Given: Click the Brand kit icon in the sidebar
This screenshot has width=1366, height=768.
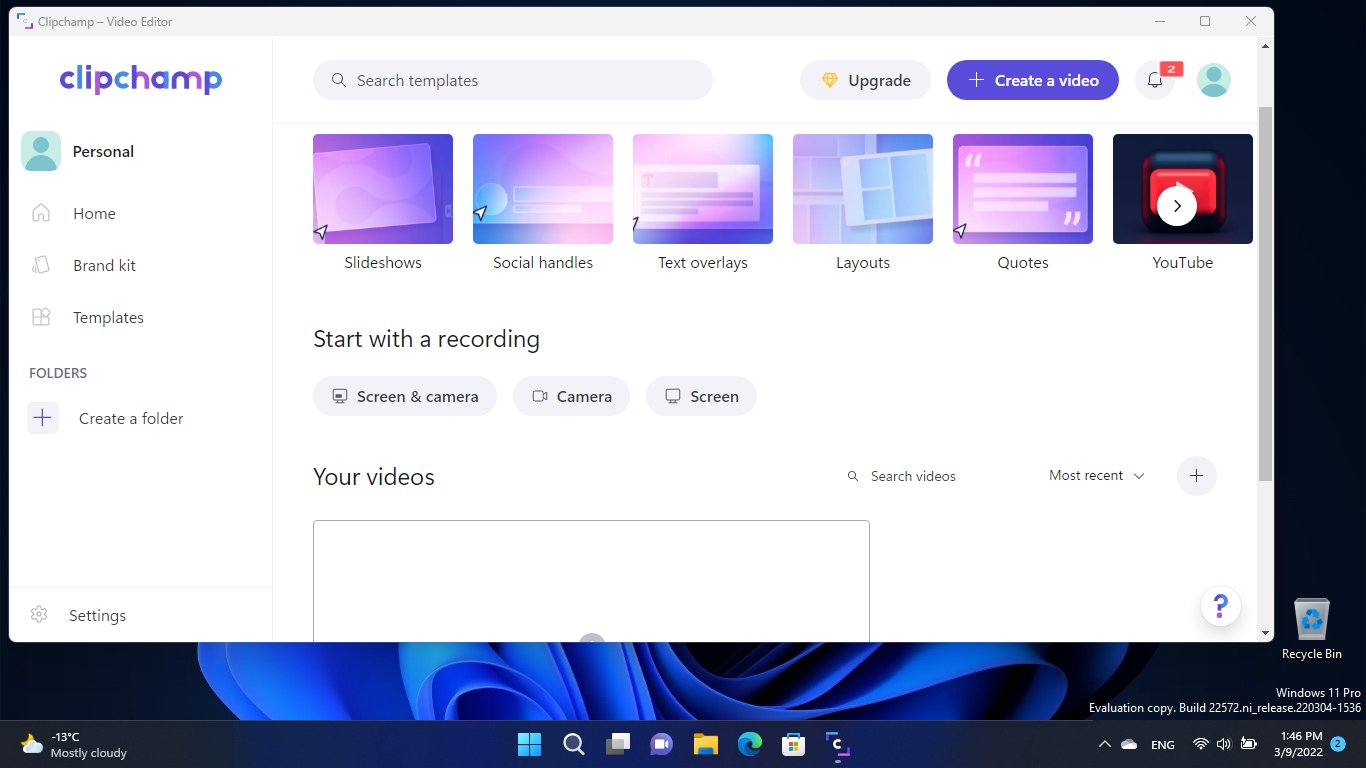Looking at the screenshot, I should (x=41, y=265).
